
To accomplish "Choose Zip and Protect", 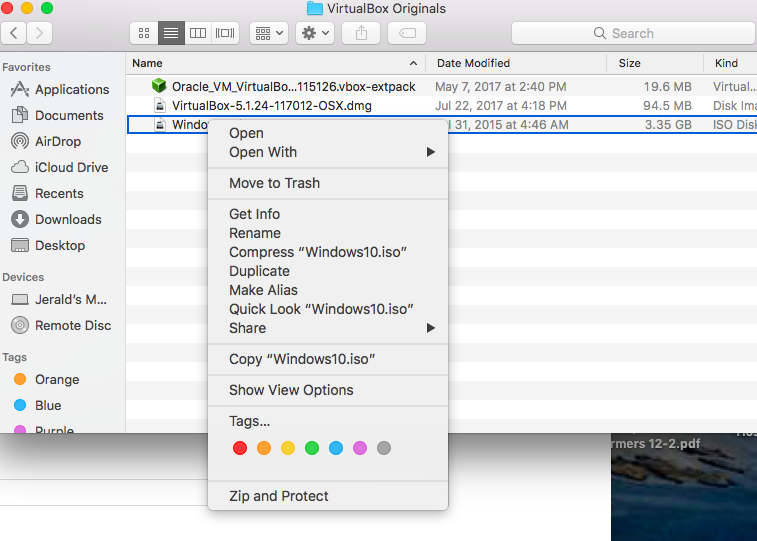I will point(328,496).
